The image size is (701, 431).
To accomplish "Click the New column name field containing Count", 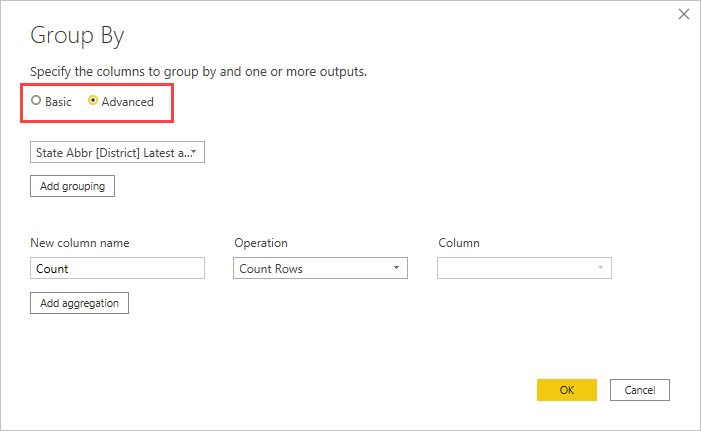I will pos(117,268).
